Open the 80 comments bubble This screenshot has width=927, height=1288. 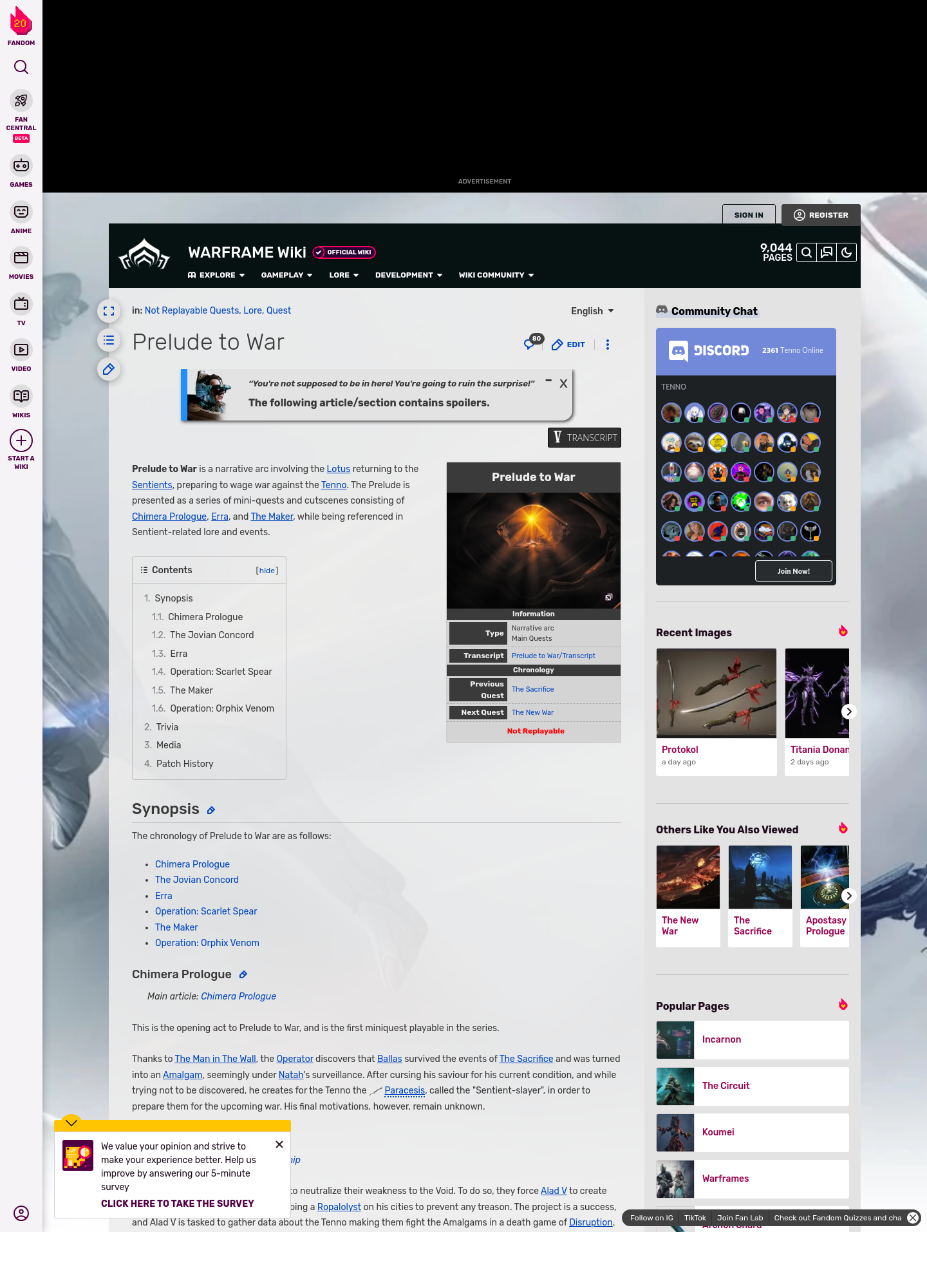click(533, 343)
